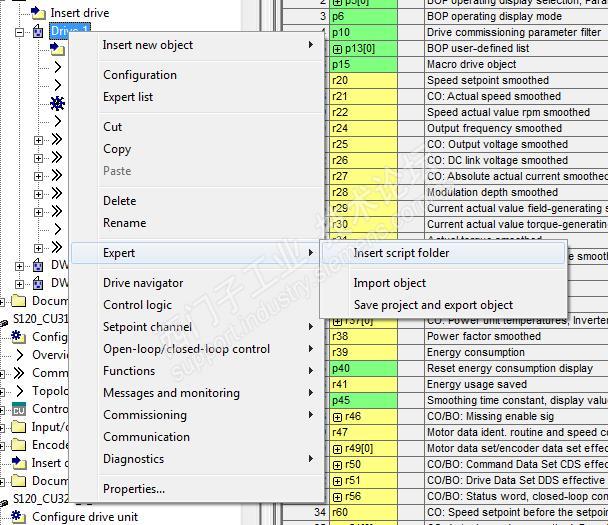Click 'Energy consumption' description text
Screen dimensions: 608x525
475,352
